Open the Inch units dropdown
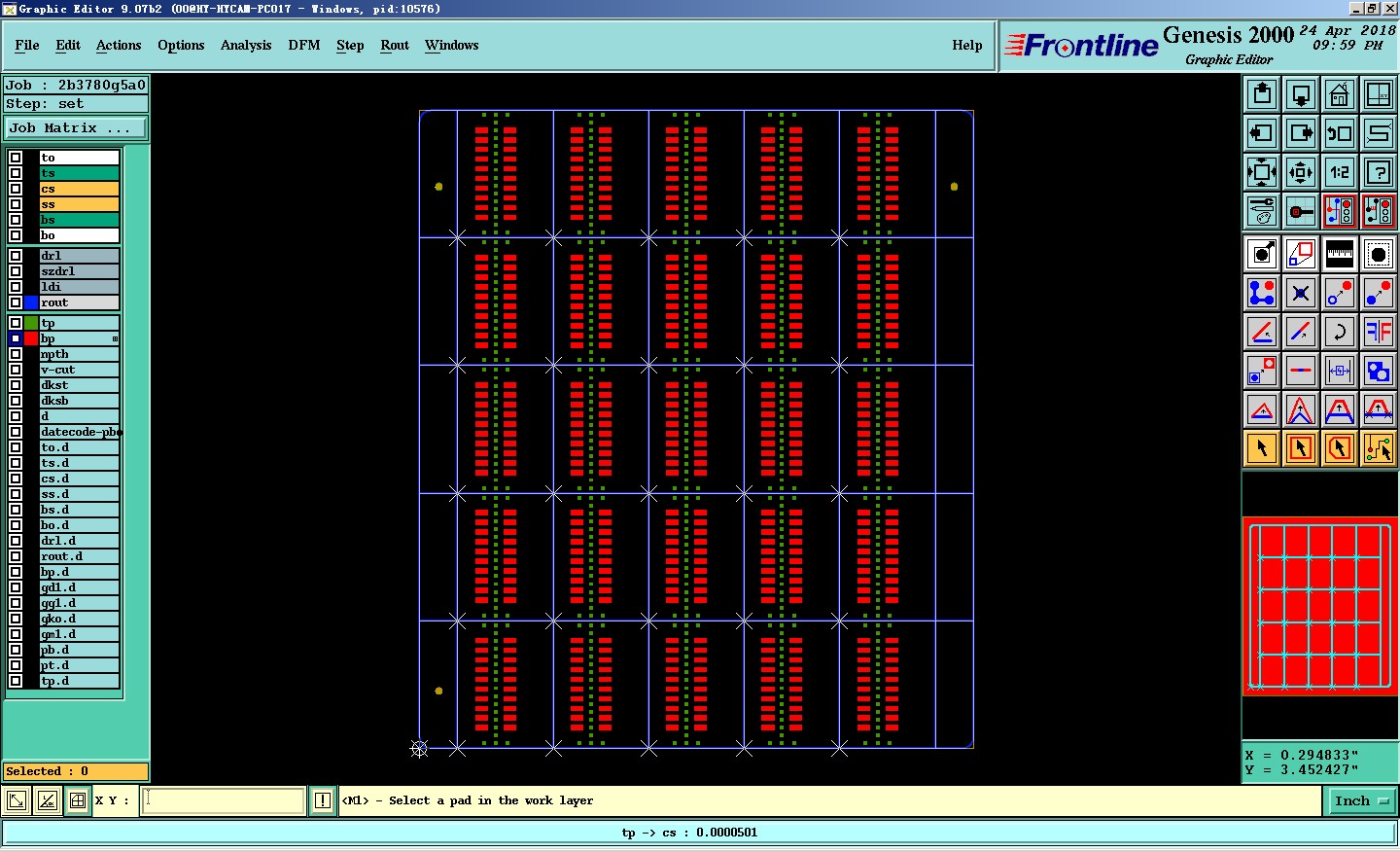The height and width of the screenshot is (852, 1400). point(1361,801)
